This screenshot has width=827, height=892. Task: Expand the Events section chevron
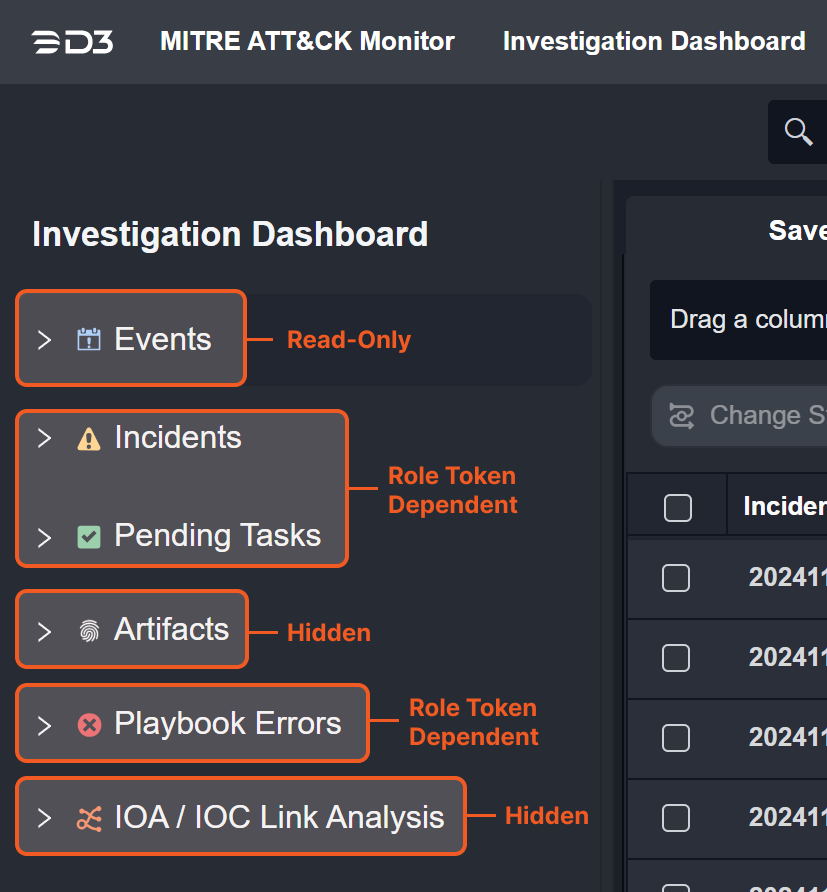(44, 340)
